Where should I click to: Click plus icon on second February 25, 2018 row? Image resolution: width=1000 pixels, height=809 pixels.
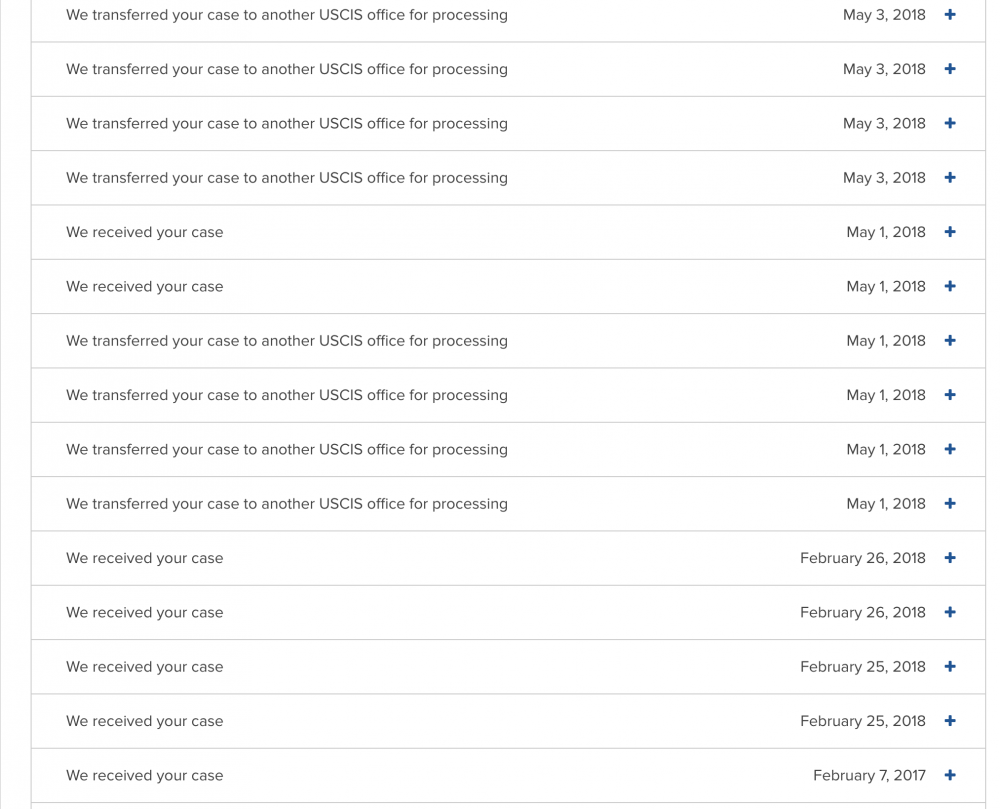point(950,721)
